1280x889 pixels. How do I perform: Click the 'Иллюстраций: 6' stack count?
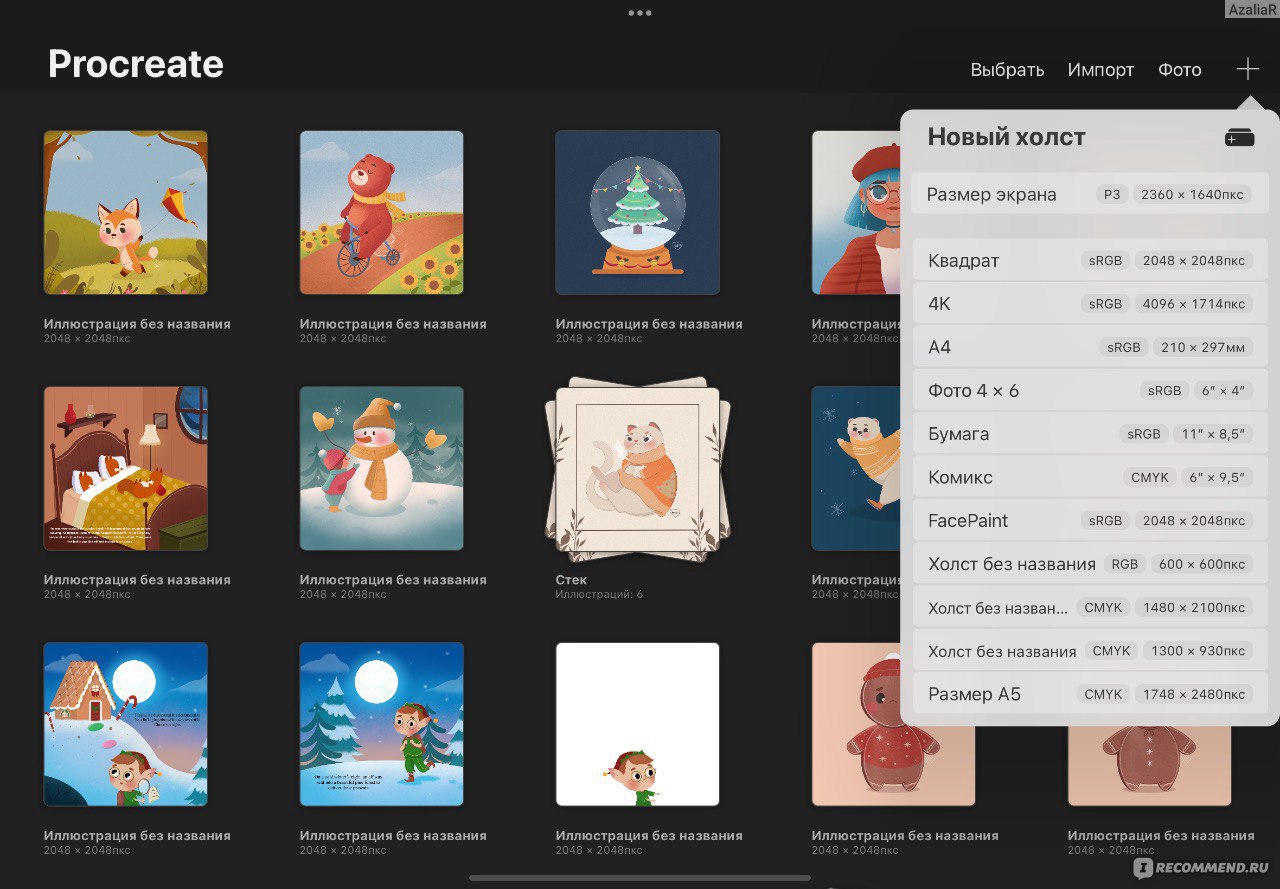point(599,595)
